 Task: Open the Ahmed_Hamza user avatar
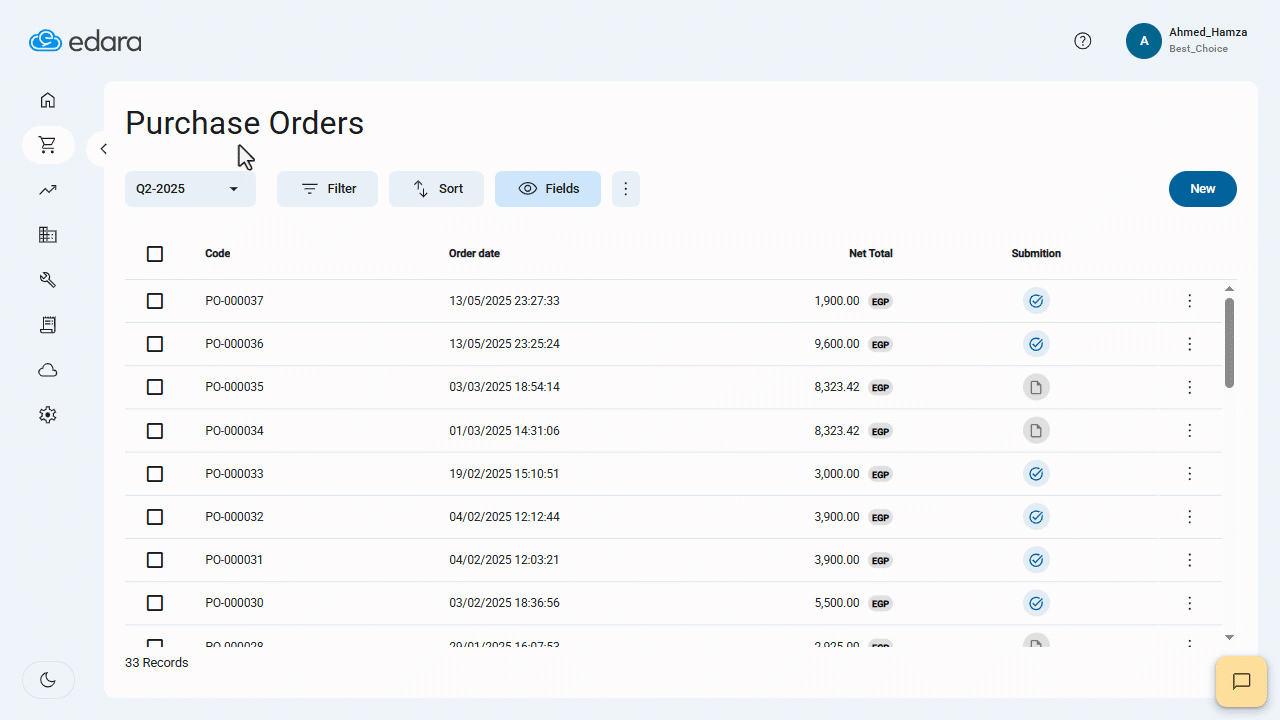pyautogui.click(x=1144, y=41)
